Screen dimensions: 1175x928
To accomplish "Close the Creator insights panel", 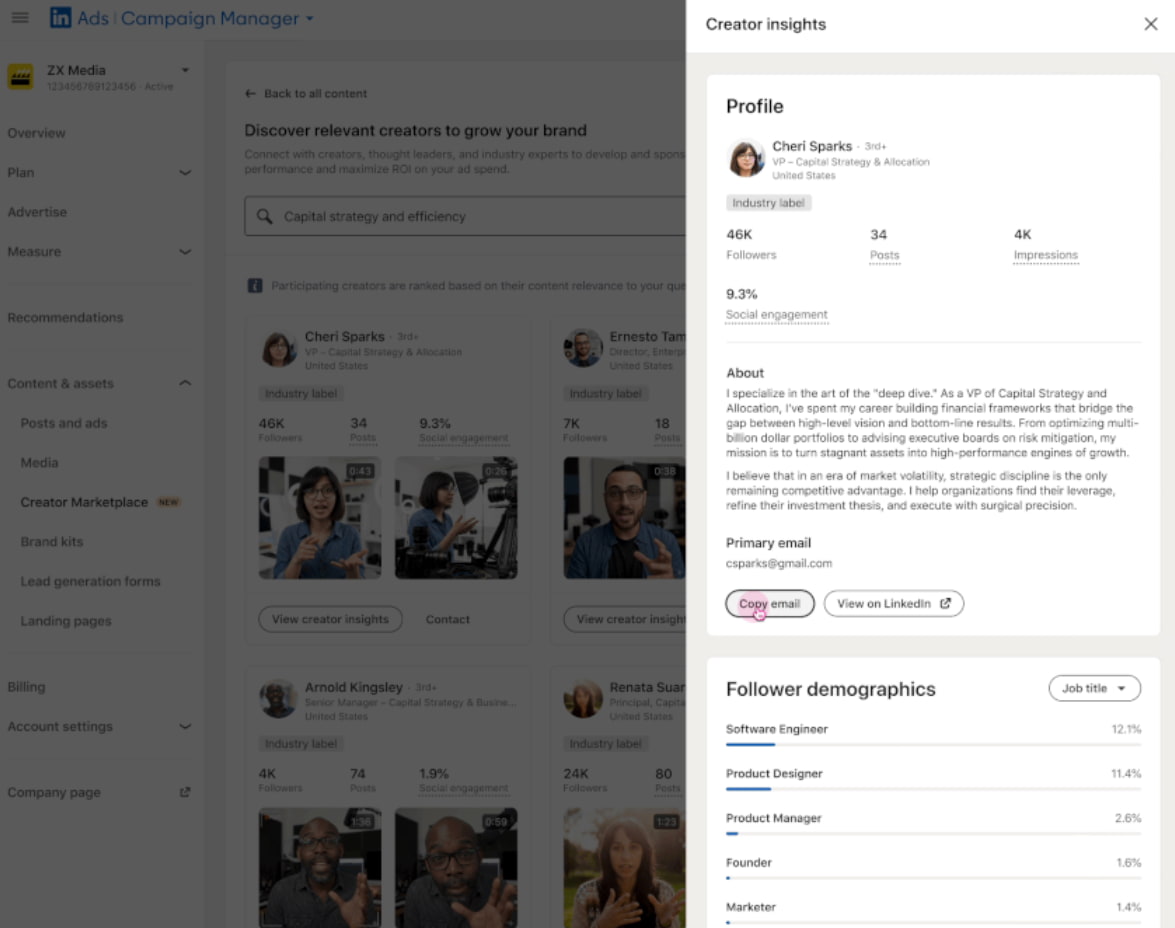I will (x=1150, y=24).
